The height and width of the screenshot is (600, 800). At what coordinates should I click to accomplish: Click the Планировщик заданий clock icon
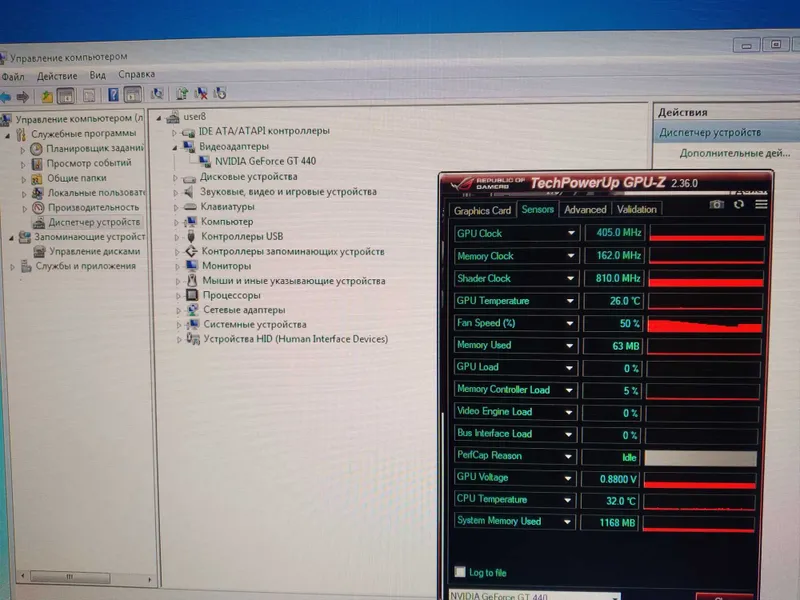36,148
